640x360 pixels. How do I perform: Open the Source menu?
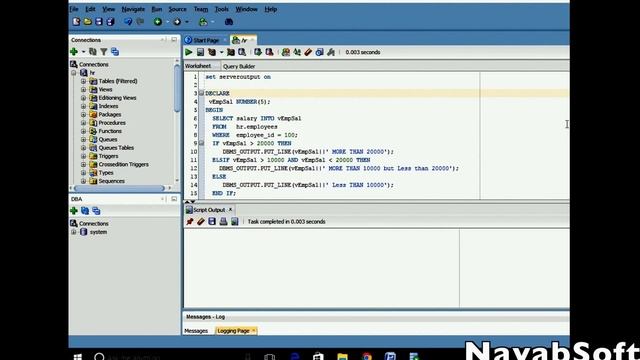(178, 9)
